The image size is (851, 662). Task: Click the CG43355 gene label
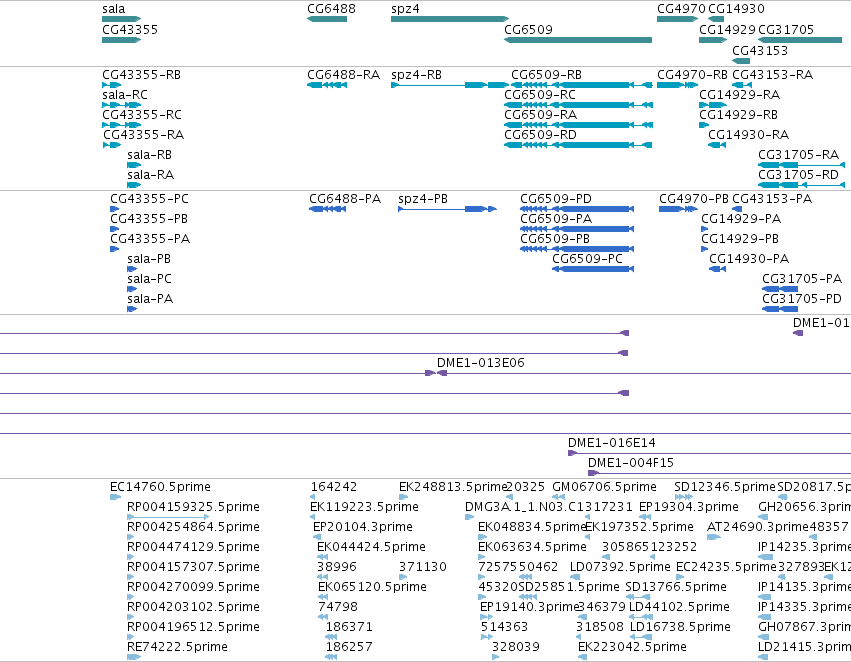130,29
